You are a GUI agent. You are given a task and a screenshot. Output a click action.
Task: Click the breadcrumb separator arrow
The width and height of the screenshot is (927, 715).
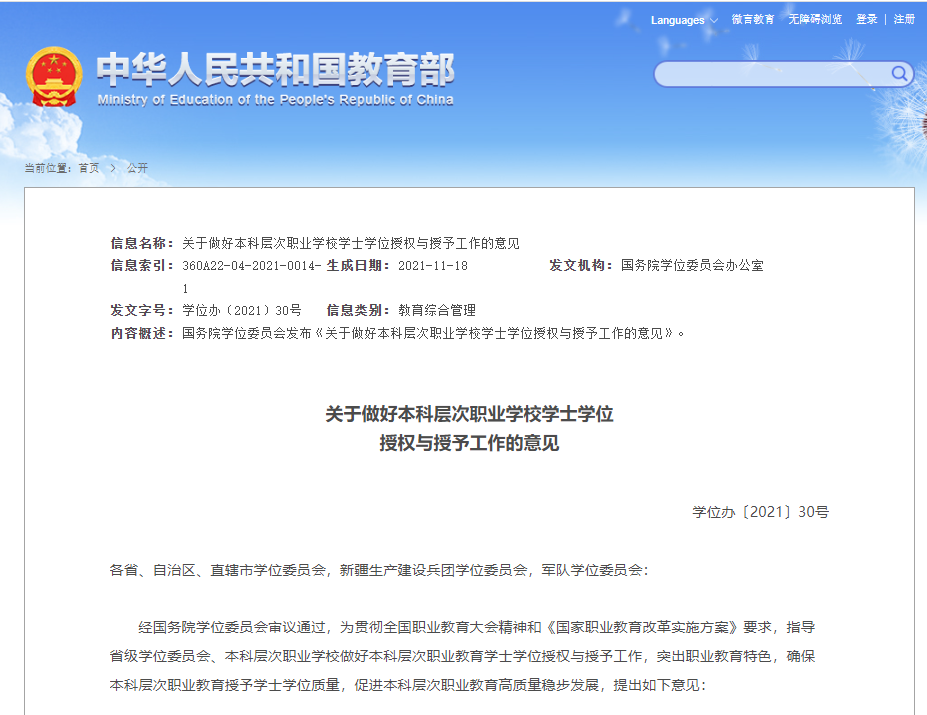click(112, 168)
